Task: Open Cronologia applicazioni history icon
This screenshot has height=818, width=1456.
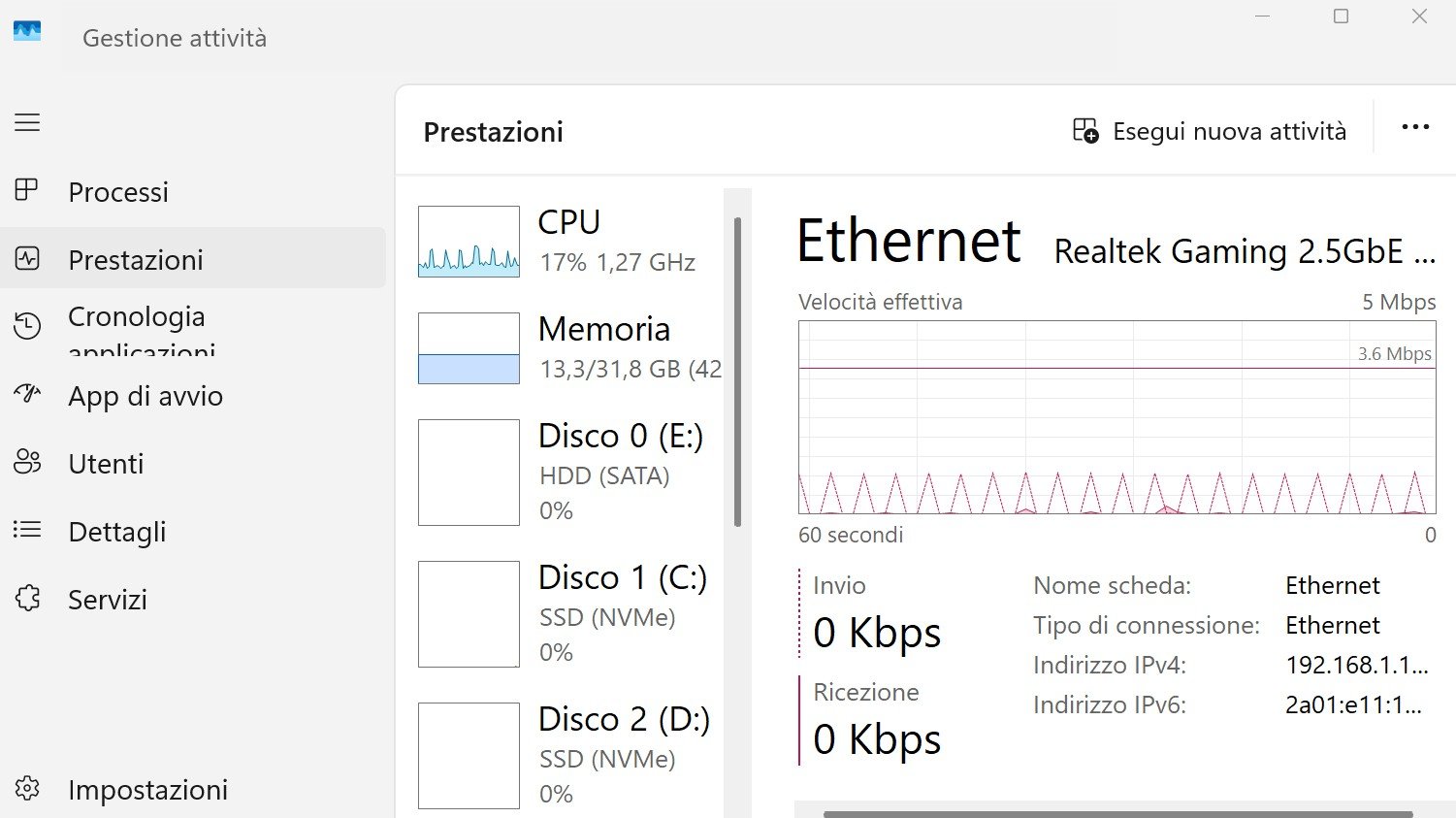Action: (x=27, y=326)
